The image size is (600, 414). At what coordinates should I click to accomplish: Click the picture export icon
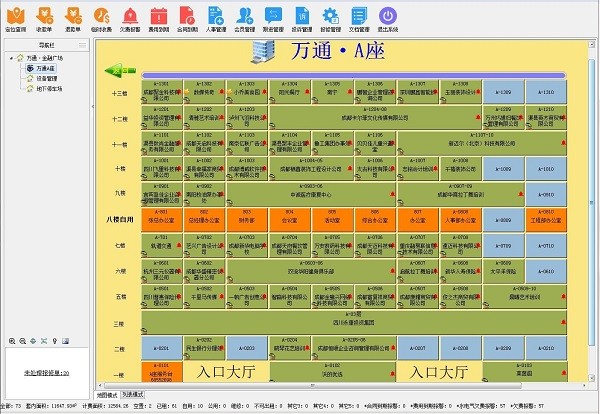coord(65,341)
